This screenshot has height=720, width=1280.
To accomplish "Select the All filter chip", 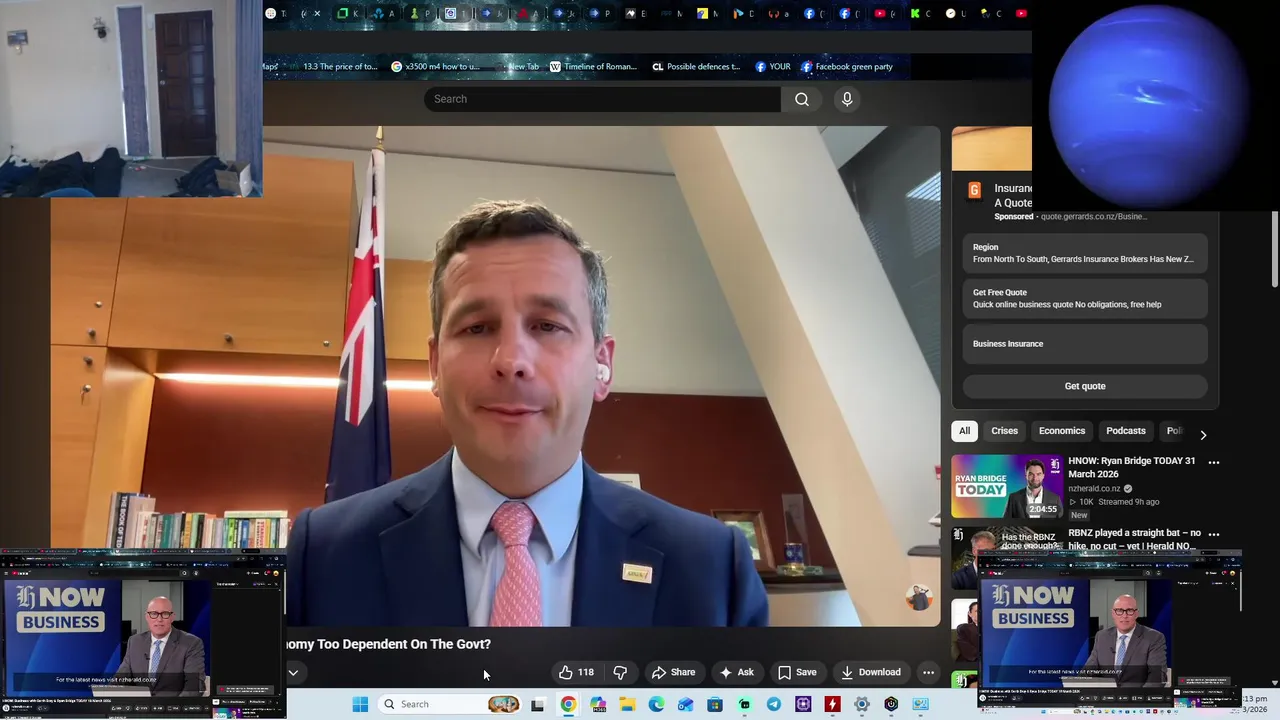I will point(964,431).
